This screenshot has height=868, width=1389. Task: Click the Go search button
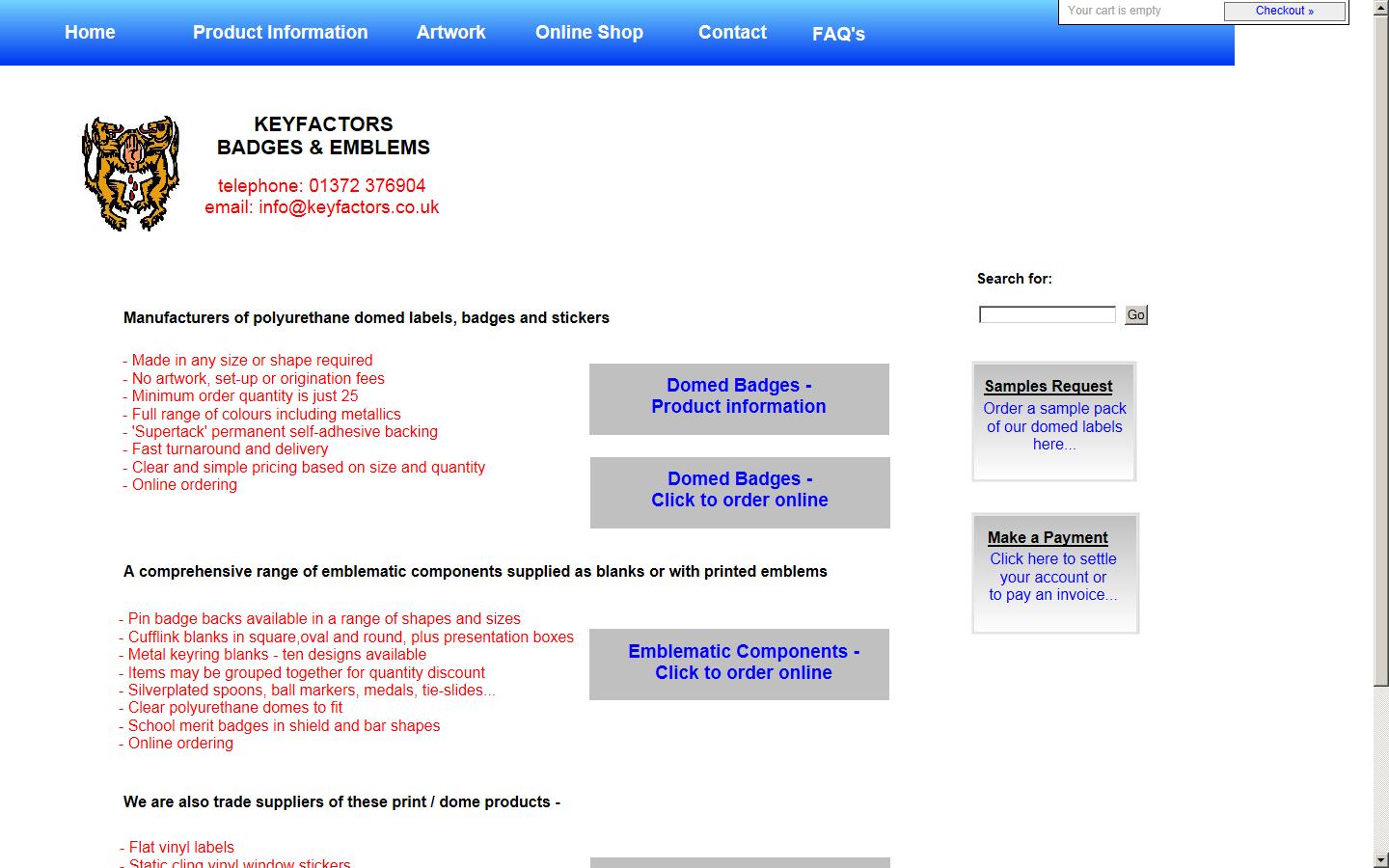point(1135,314)
